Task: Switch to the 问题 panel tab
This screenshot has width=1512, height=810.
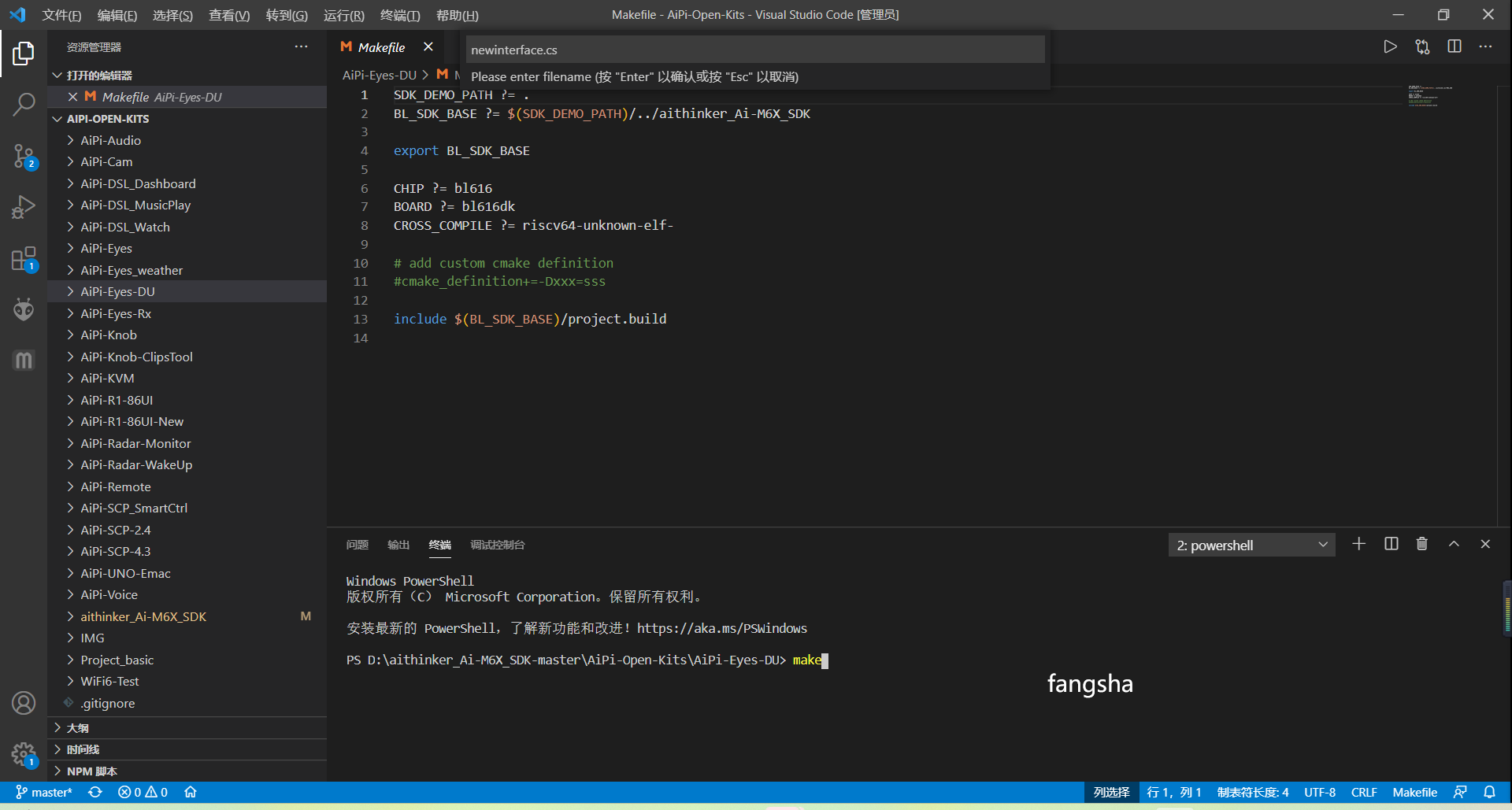Action: pos(357,545)
